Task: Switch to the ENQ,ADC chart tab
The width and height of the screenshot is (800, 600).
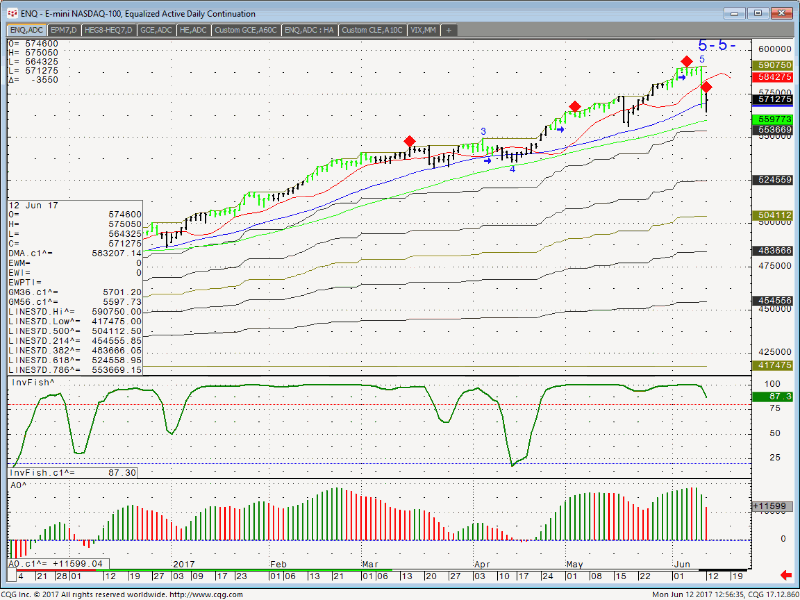Action: pos(27,31)
